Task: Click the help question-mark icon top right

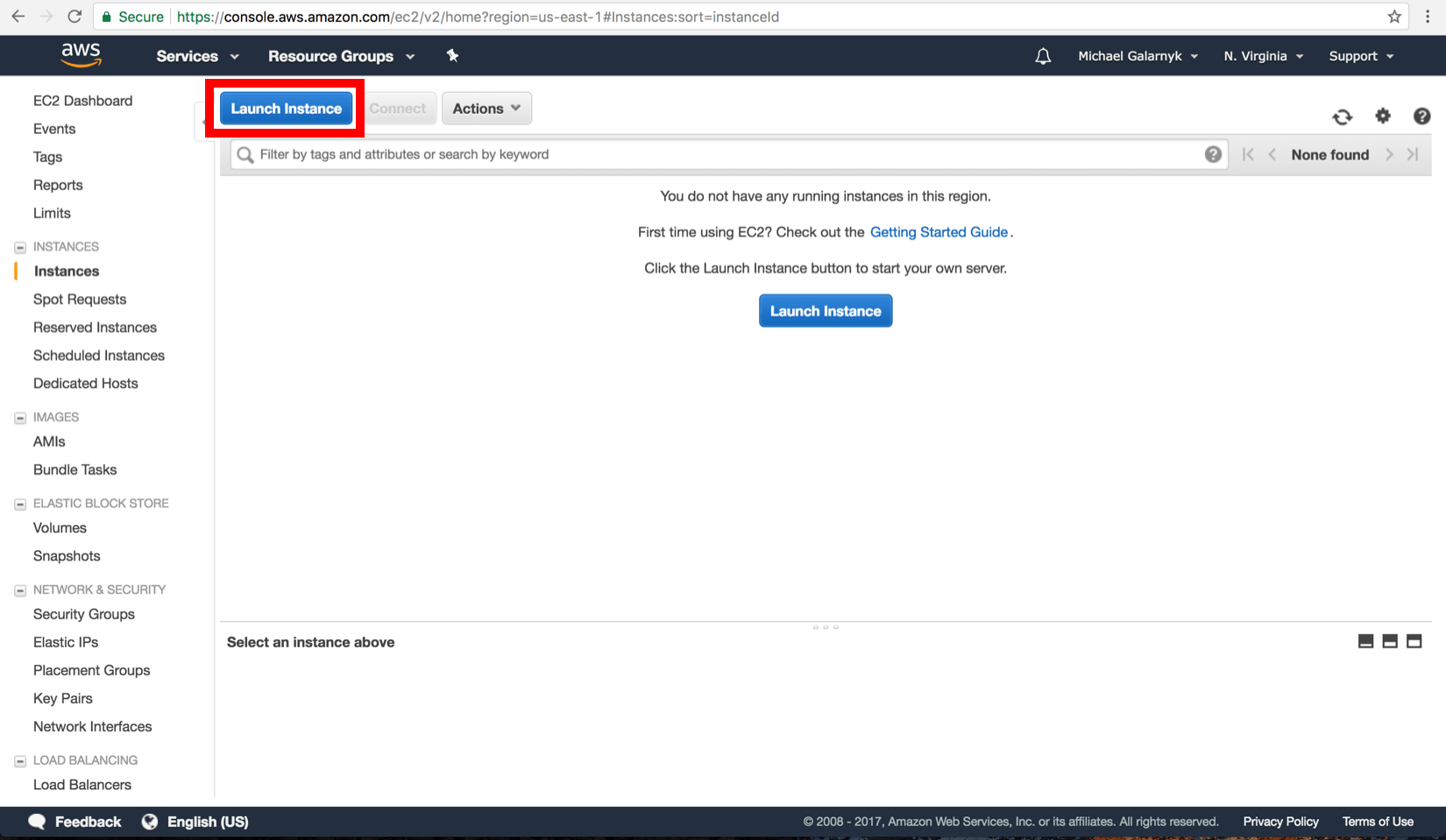Action: (1421, 116)
